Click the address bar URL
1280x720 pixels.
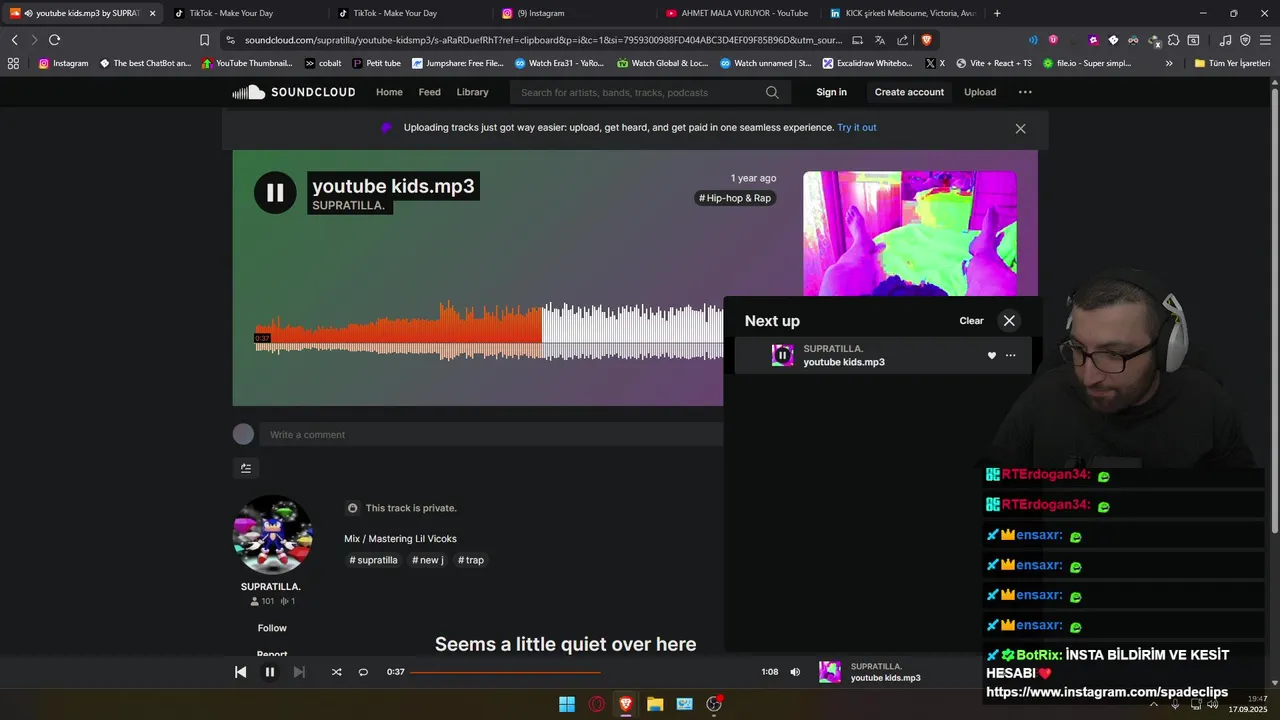click(543, 40)
